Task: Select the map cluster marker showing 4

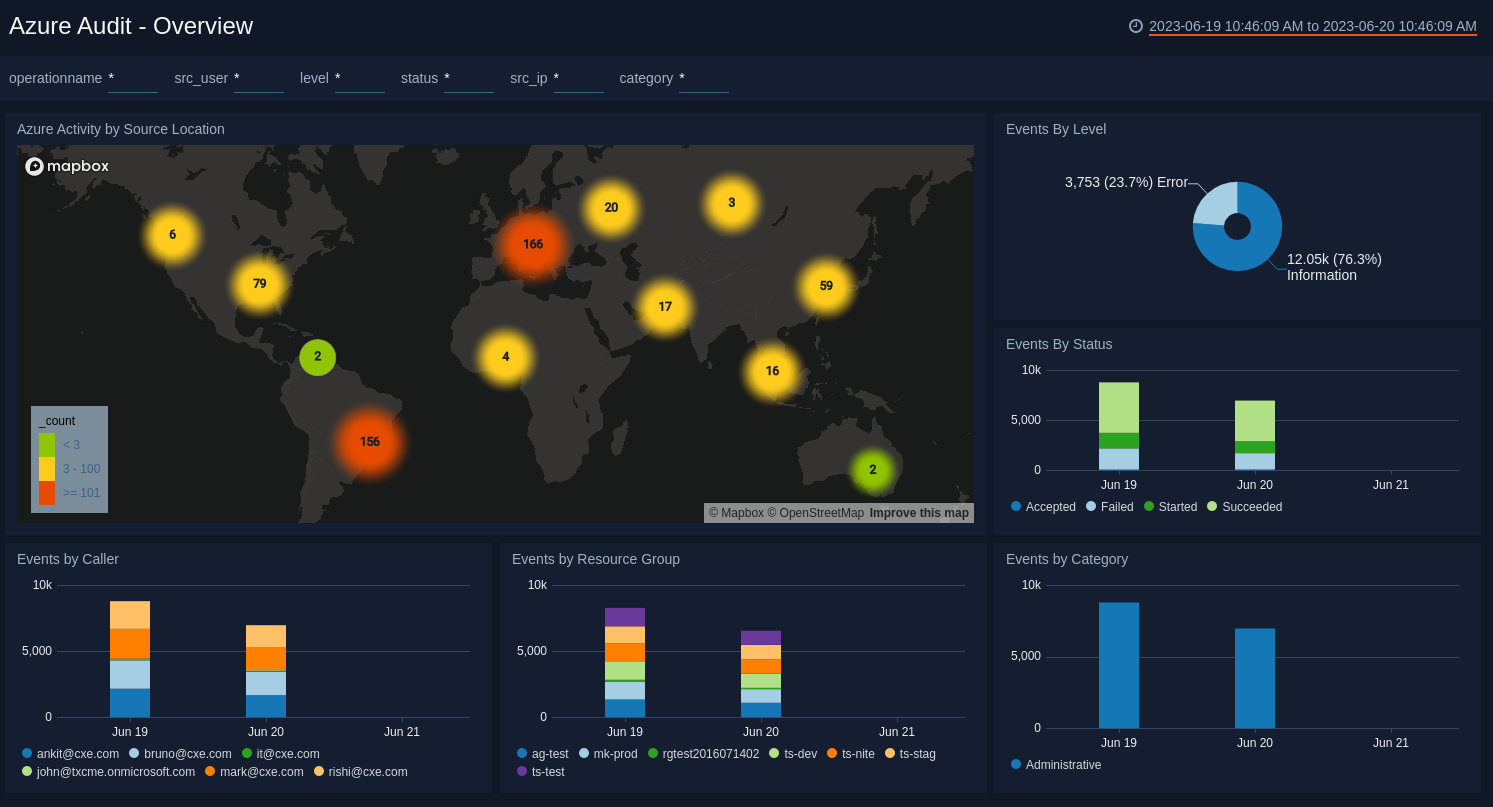Action: point(505,357)
